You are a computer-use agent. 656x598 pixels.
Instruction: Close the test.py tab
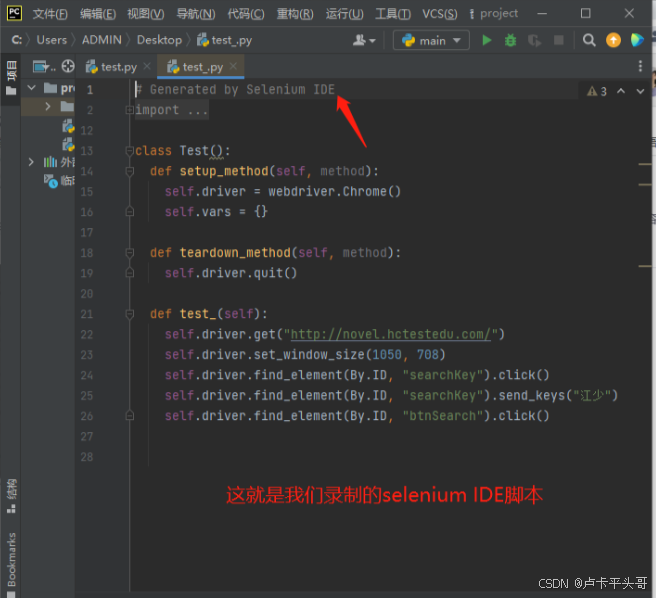click(x=147, y=66)
